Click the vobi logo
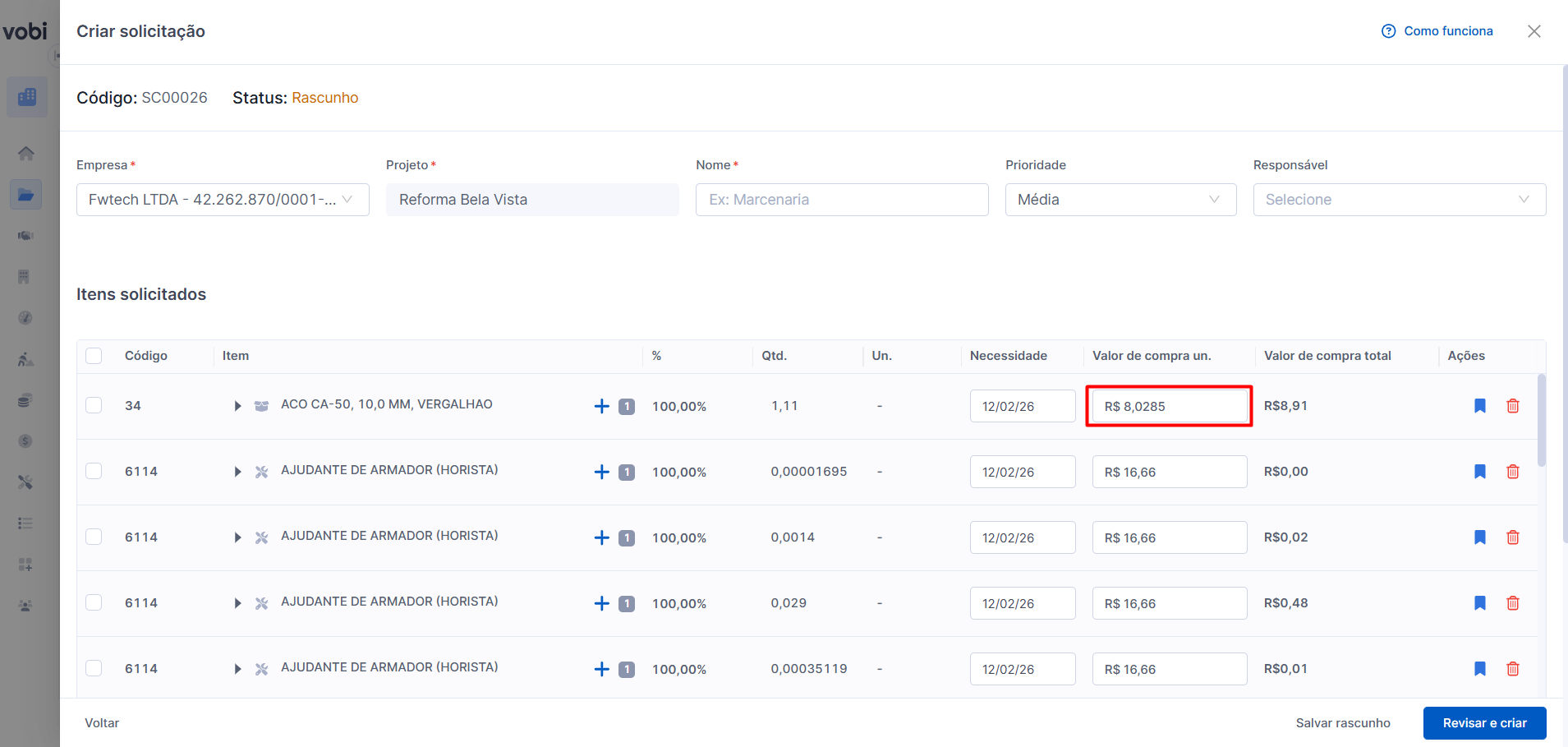Viewport: 1568px width, 747px height. pyautogui.click(x=25, y=31)
